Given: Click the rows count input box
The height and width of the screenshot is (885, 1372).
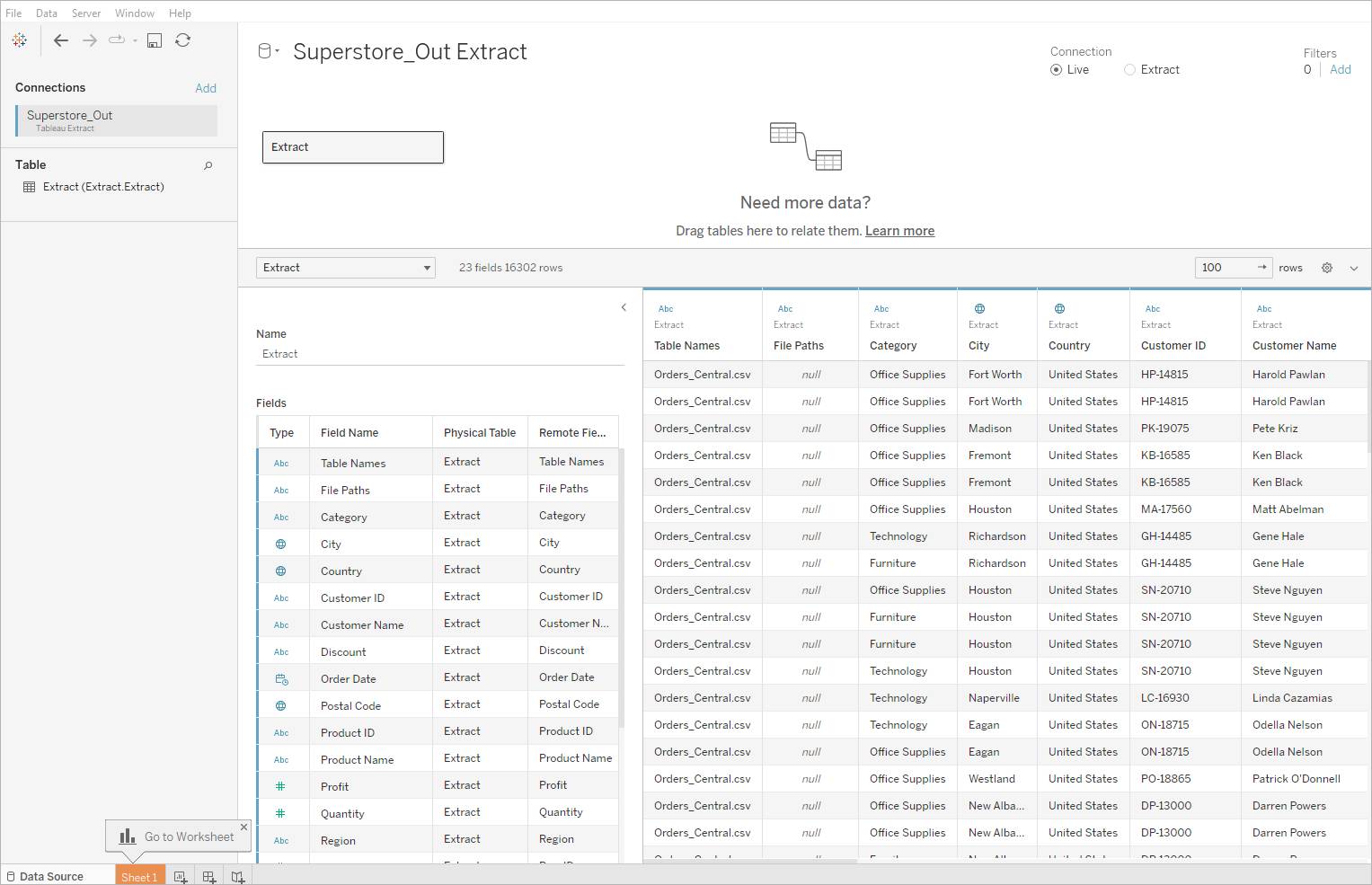Looking at the screenshot, I should 1225,268.
